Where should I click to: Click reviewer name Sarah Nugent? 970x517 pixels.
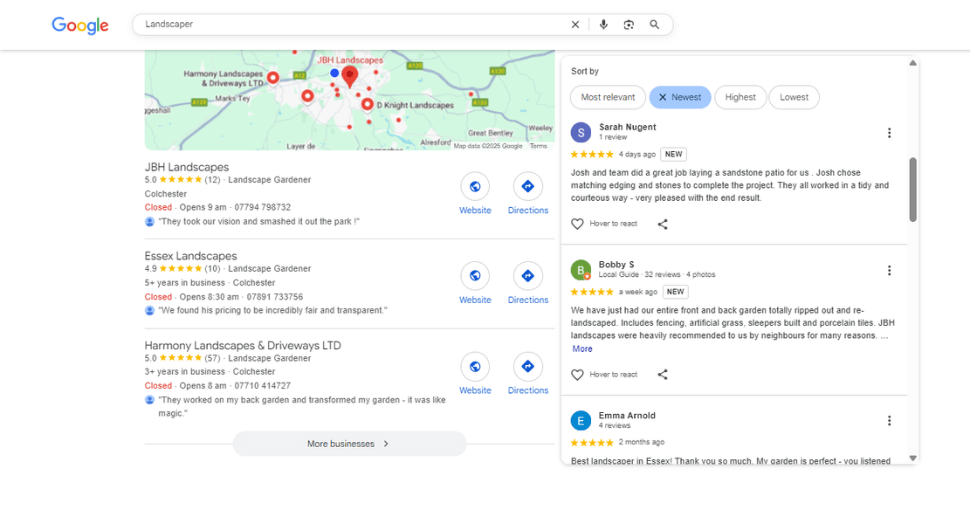(627, 127)
